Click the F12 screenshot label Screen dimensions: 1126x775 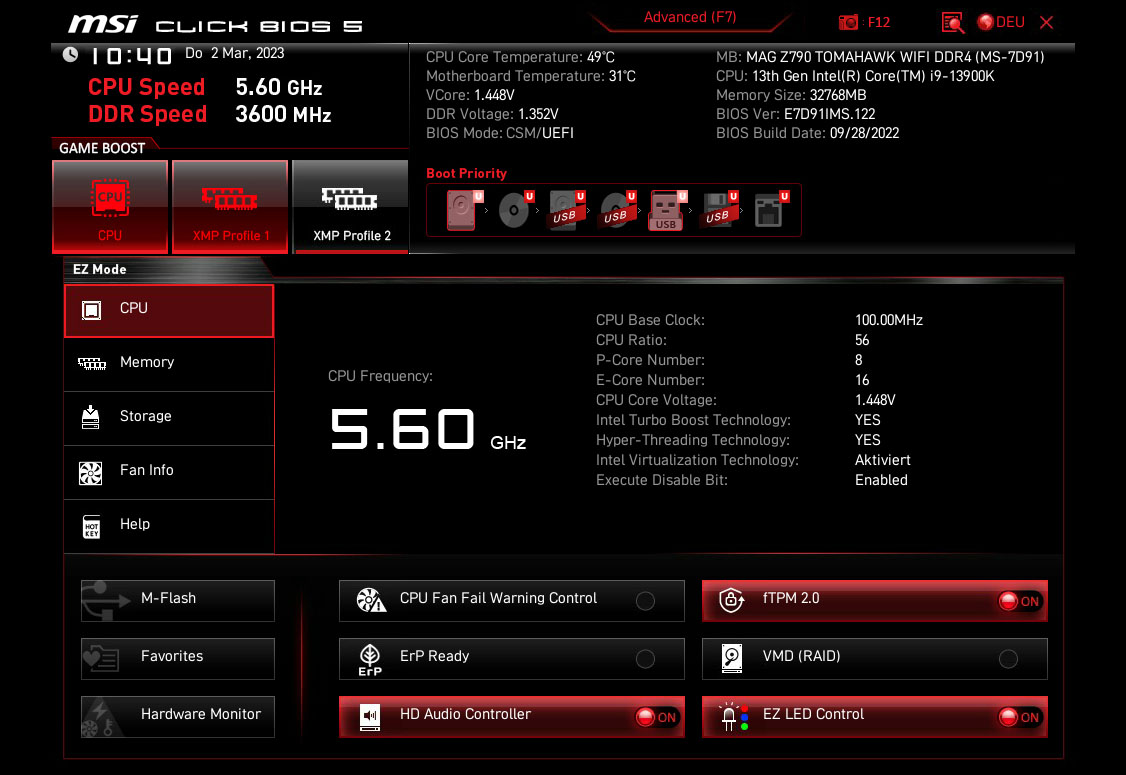pos(879,22)
